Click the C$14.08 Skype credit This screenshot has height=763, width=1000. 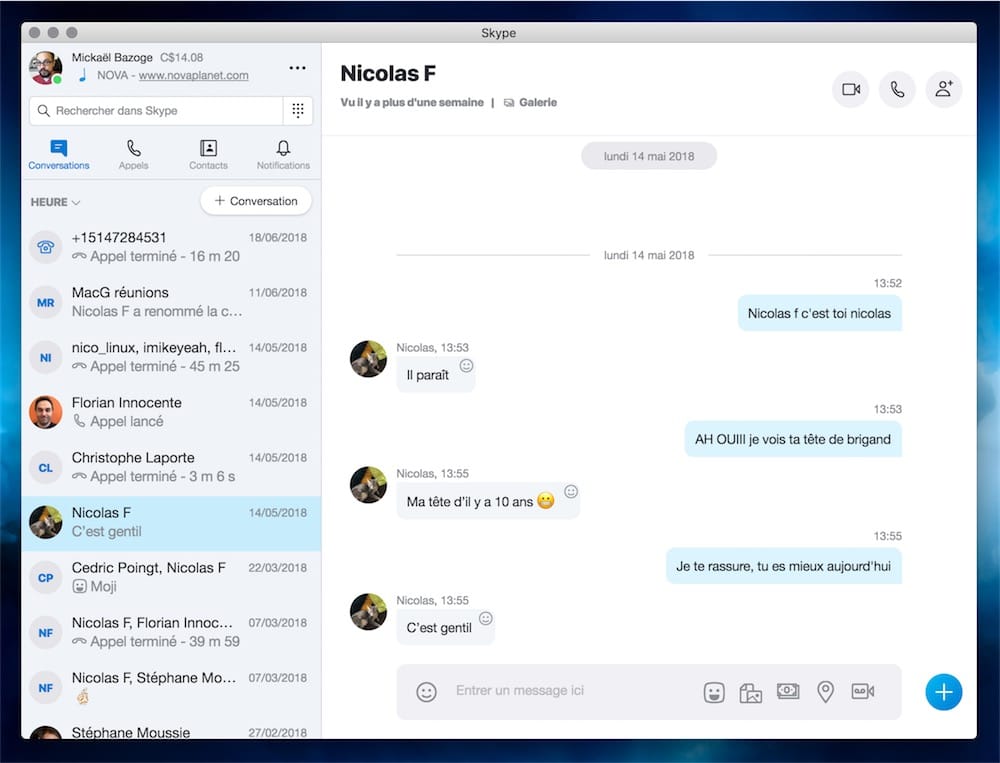[182, 57]
